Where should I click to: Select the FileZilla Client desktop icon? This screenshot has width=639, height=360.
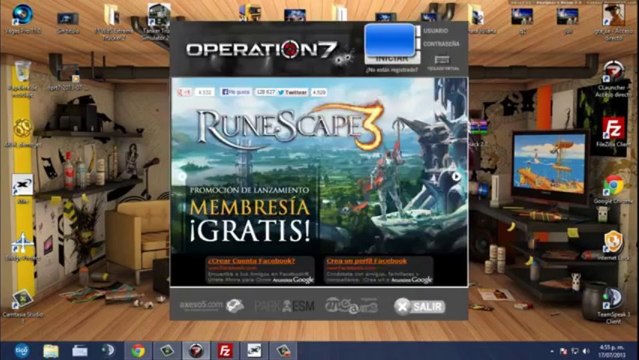[613, 132]
